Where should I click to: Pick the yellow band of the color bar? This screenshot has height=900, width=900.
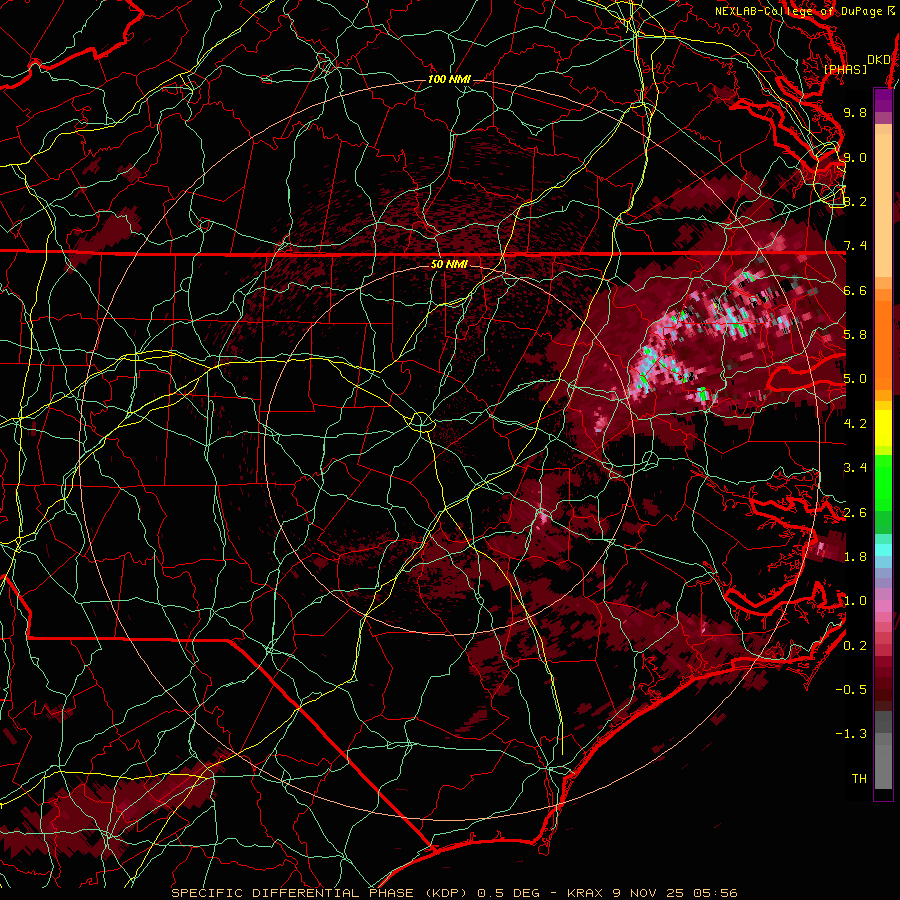click(883, 428)
